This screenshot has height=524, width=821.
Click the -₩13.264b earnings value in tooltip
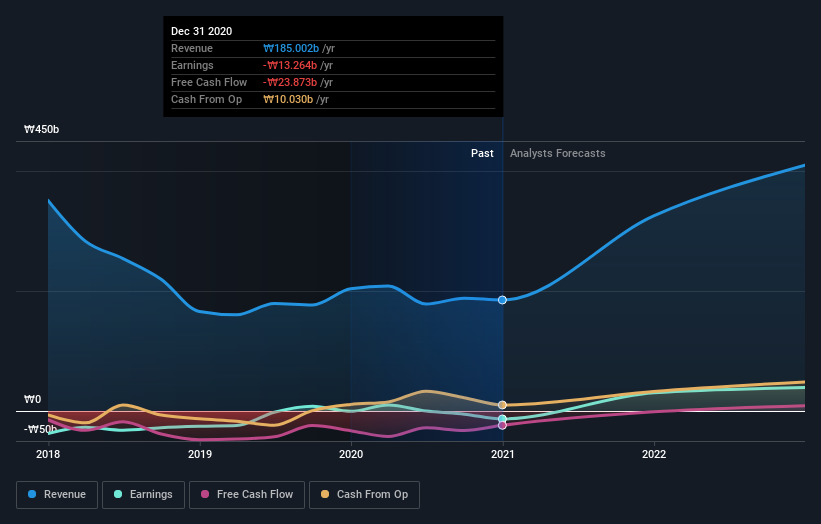[x=290, y=65]
